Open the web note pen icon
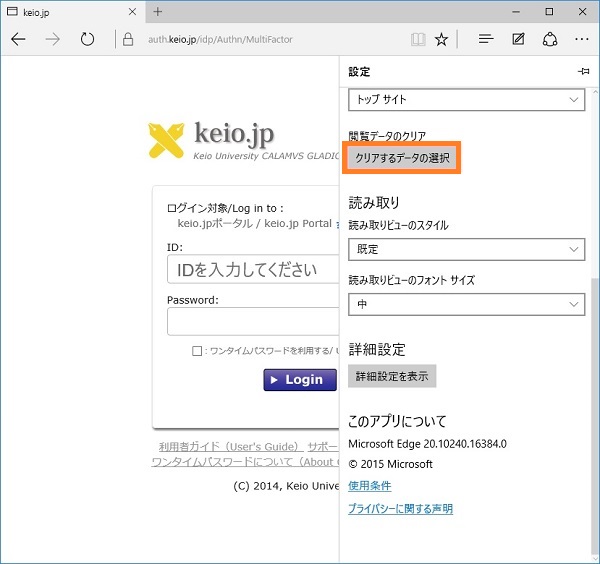600x564 pixels. coord(518,40)
